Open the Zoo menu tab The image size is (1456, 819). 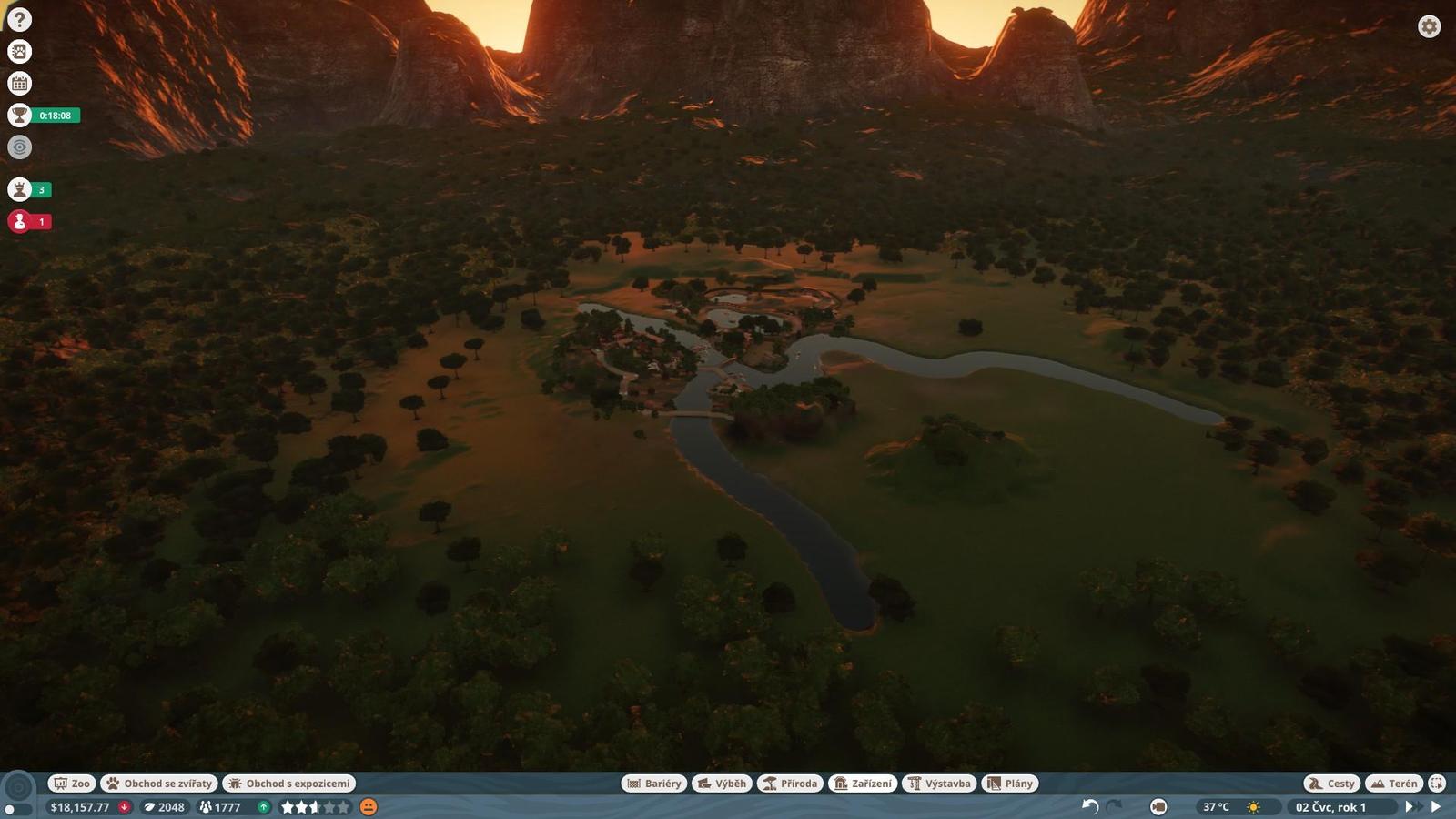pyautogui.click(x=71, y=784)
